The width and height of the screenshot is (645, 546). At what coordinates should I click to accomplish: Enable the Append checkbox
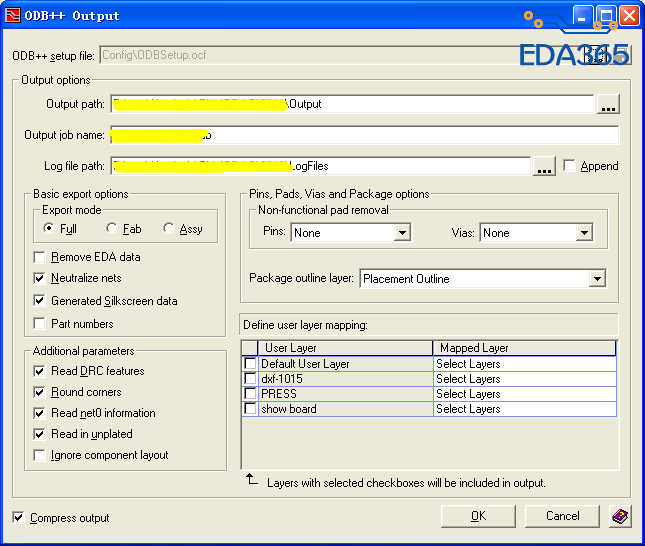[x=569, y=165]
